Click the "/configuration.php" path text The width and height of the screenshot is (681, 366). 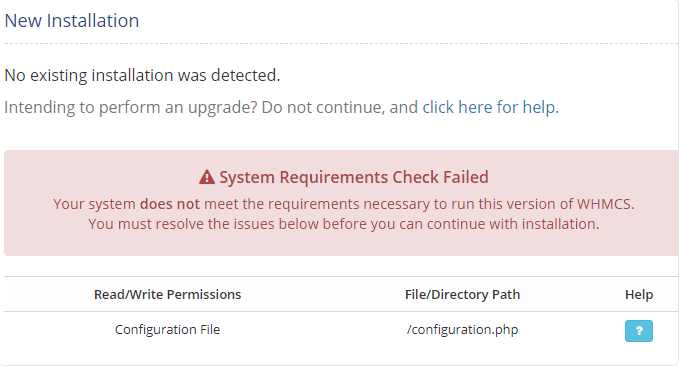462,330
